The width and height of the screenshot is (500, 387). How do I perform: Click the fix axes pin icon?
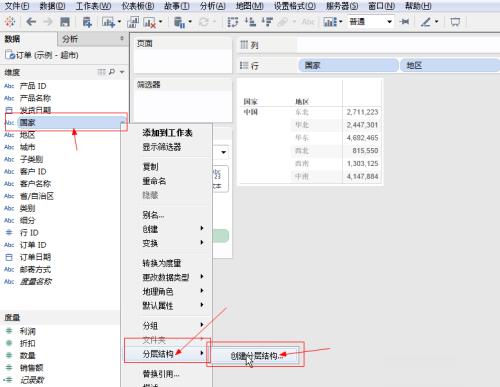[x=404, y=22]
